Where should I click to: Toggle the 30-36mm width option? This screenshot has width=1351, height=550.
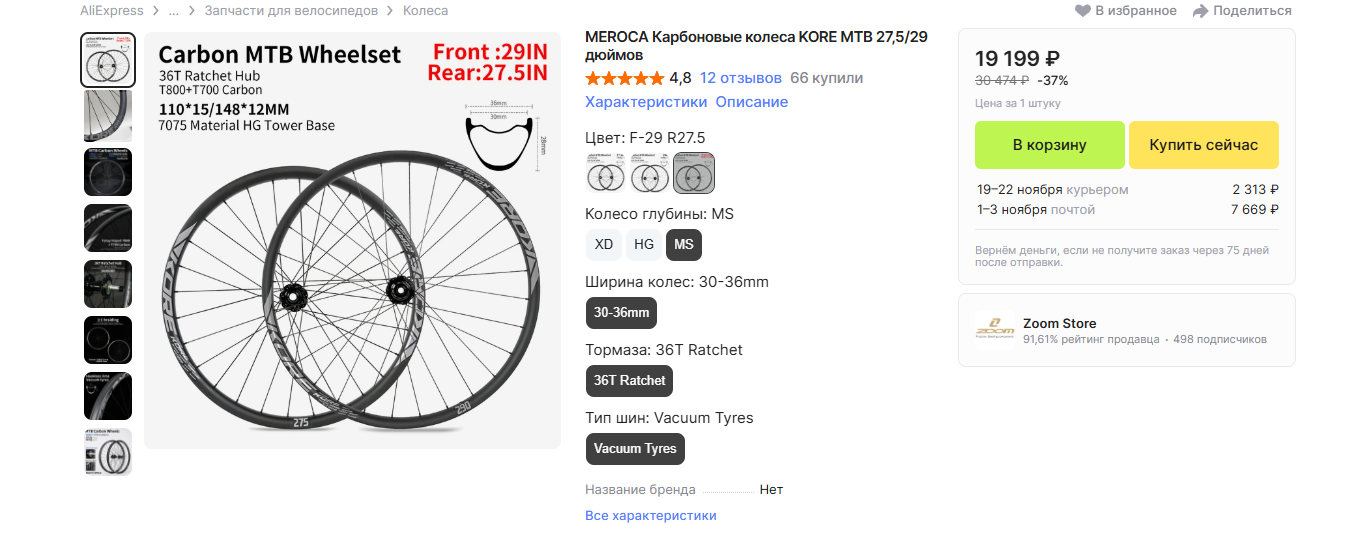[x=621, y=312]
